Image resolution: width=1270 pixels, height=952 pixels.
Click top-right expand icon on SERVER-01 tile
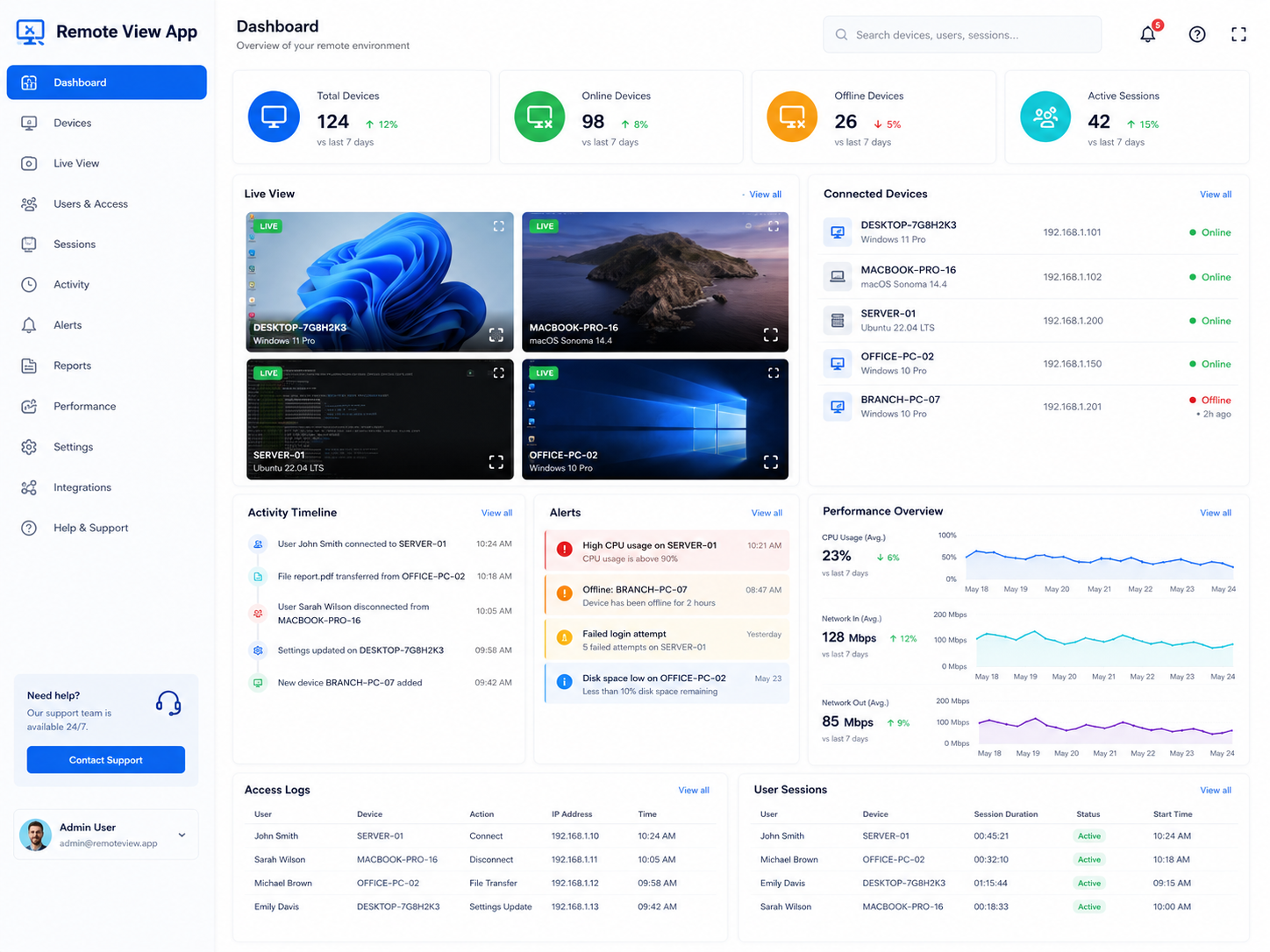point(498,373)
